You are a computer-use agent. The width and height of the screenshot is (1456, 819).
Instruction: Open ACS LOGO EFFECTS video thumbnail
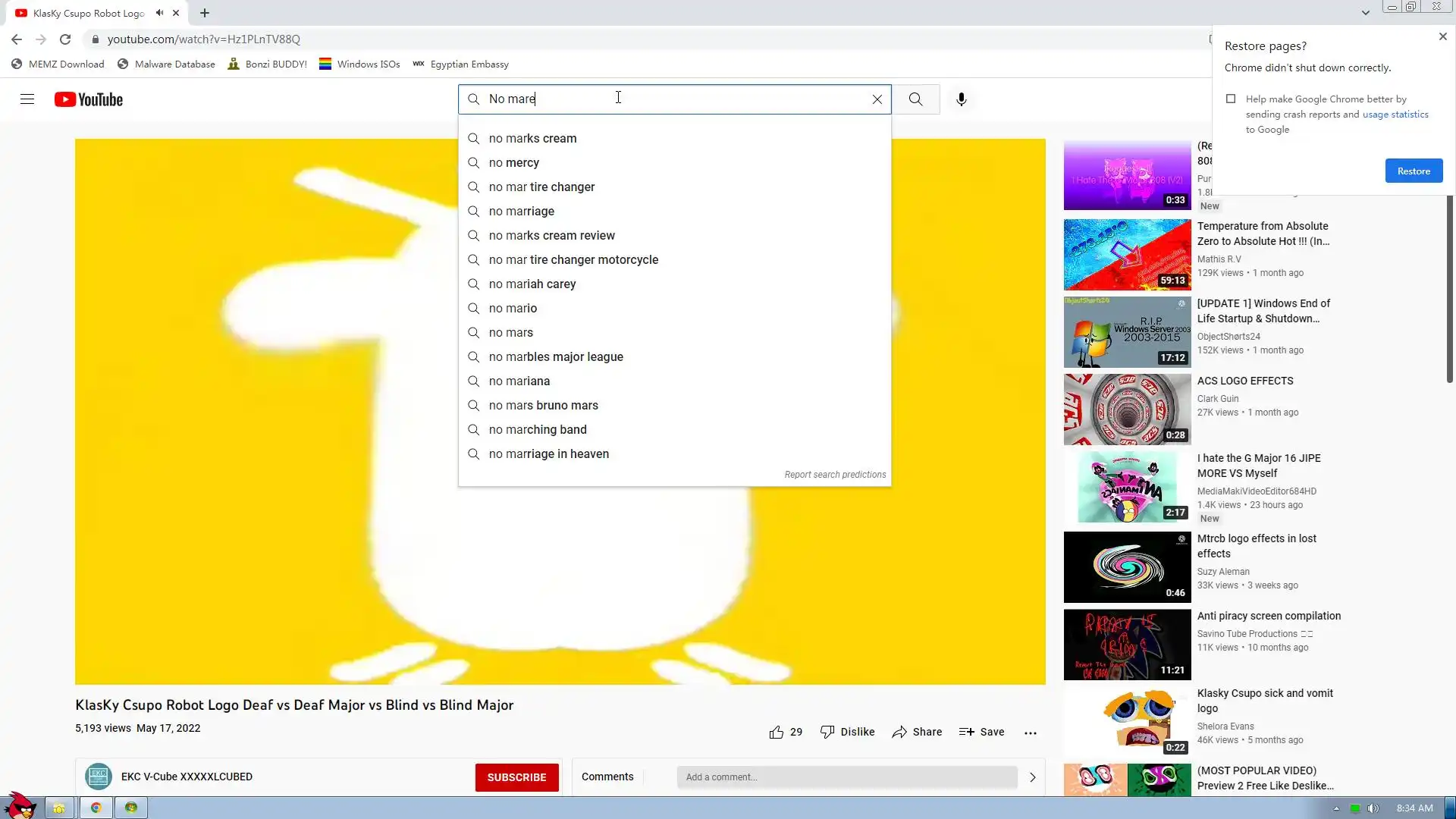(1127, 409)
